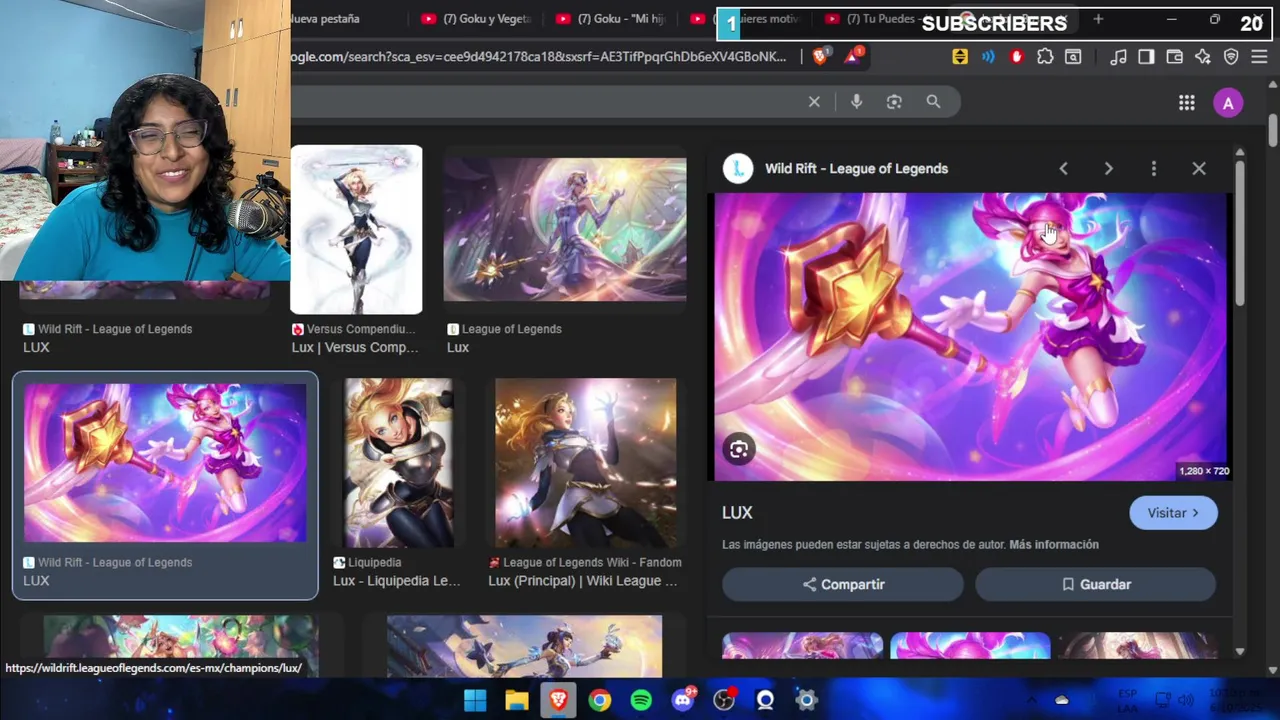This screenshot has width=1280, height=720.
Task: Open Settings gear from taskbar
Action: (x=806, y=700)
